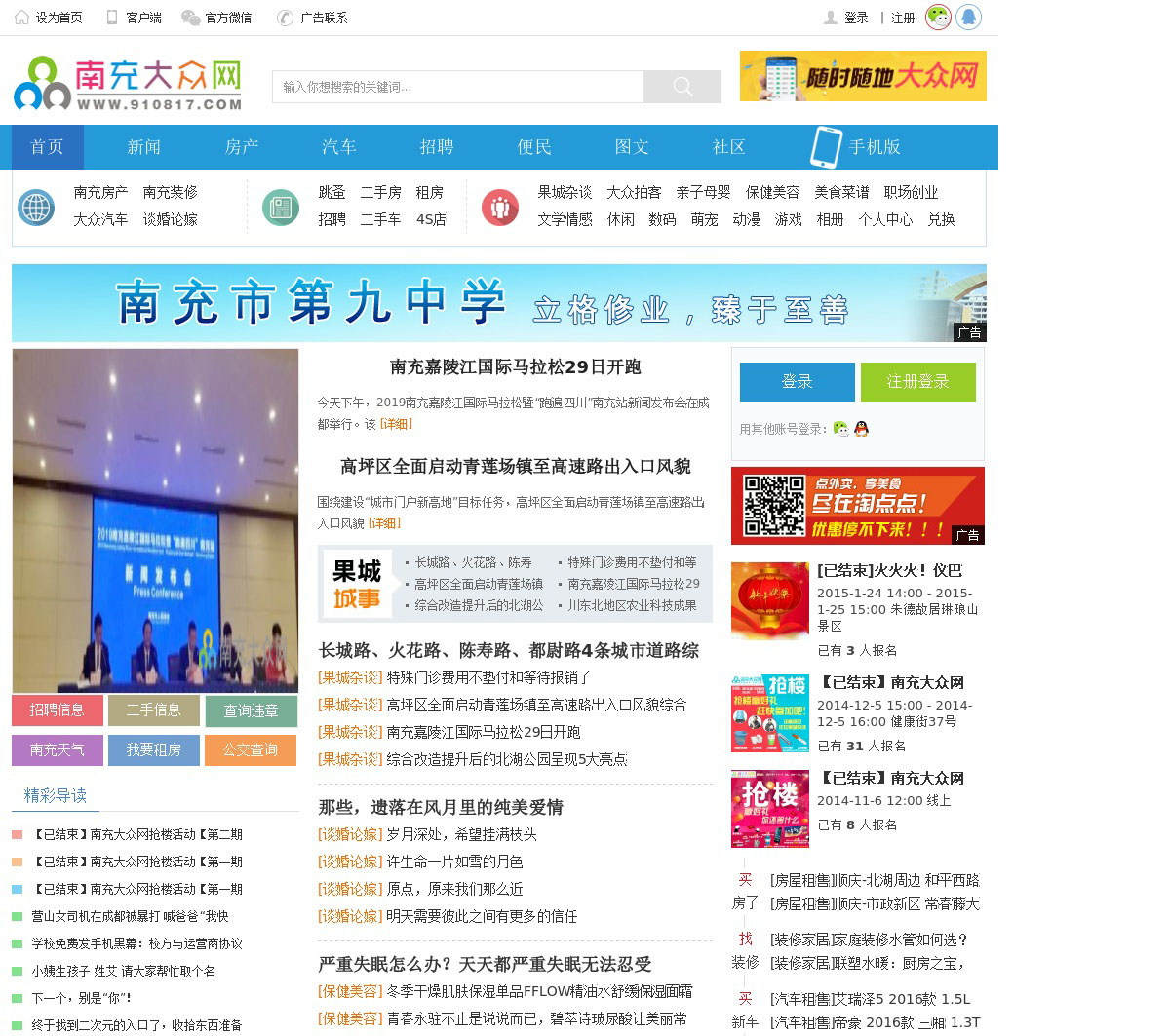Image resolution: width=1170 pixels, height=1036 pixels.
Task: Open article 严重失眠怎么办？天天都严重失眠无法忍受
Action: tap(485, 965)
